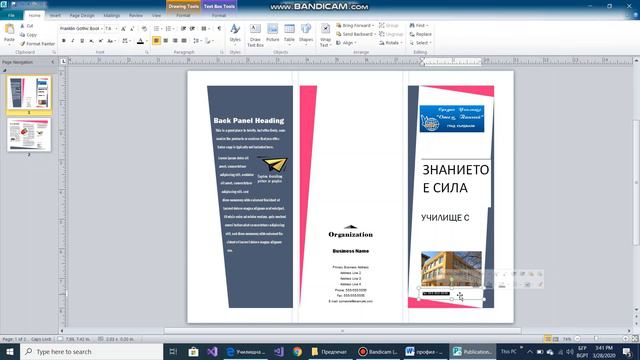
Task: Click the Increase Indent icon
Action: click(192, 29)
